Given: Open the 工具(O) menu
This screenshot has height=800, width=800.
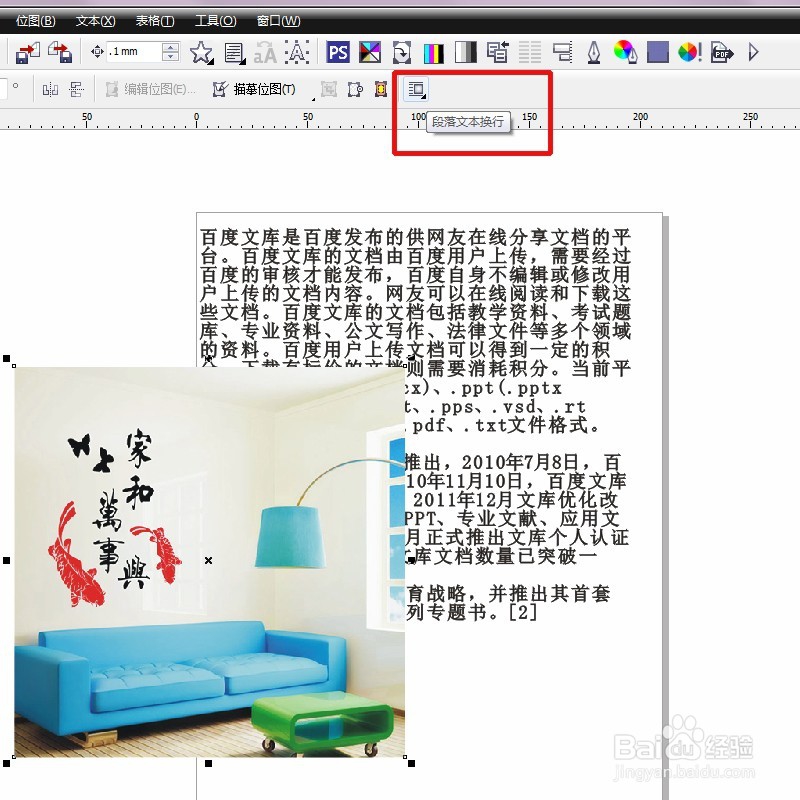Looking at the screenshot, I should [x=215, y=21].
